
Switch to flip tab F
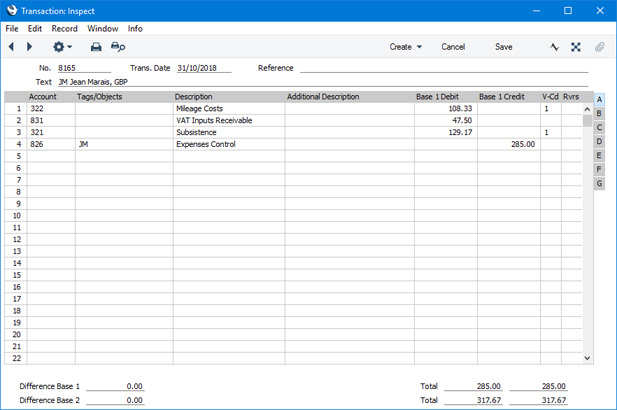coord(599,170)
